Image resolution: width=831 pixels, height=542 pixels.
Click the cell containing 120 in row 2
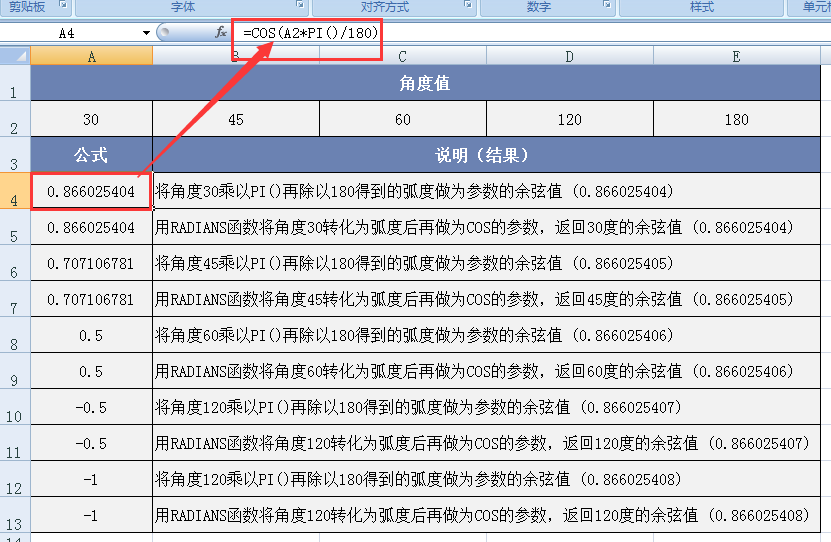(x=570, y=119)
